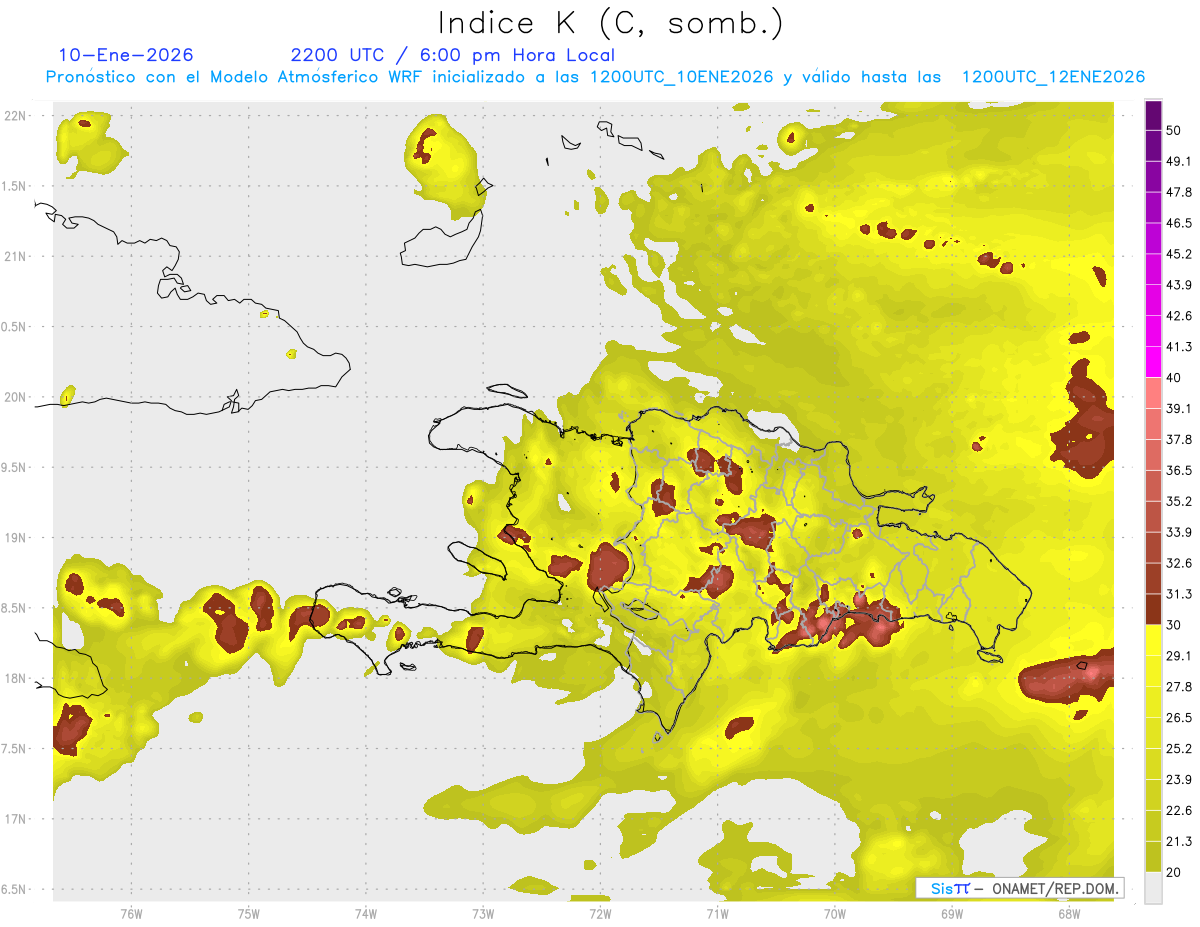Click the '22.6' color bar value
The height and width of the screenshot is (927, 1200).
[x=1179, y=810]
